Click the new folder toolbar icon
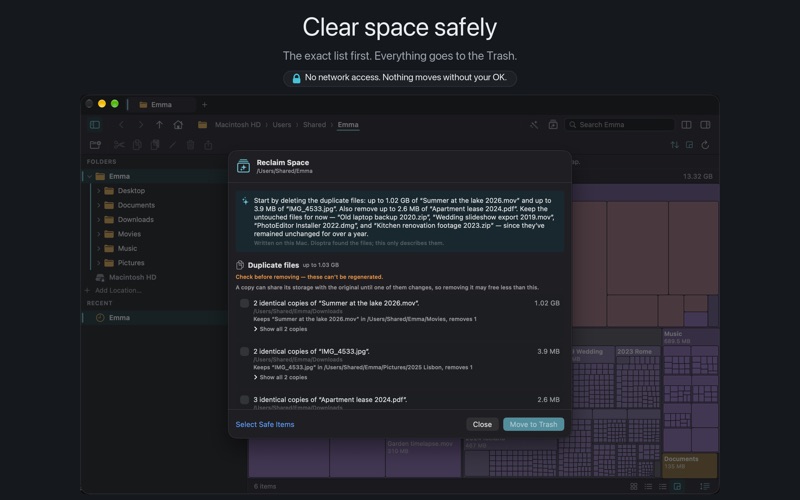Viewport: 800px width, 500px height. [95, 145]
